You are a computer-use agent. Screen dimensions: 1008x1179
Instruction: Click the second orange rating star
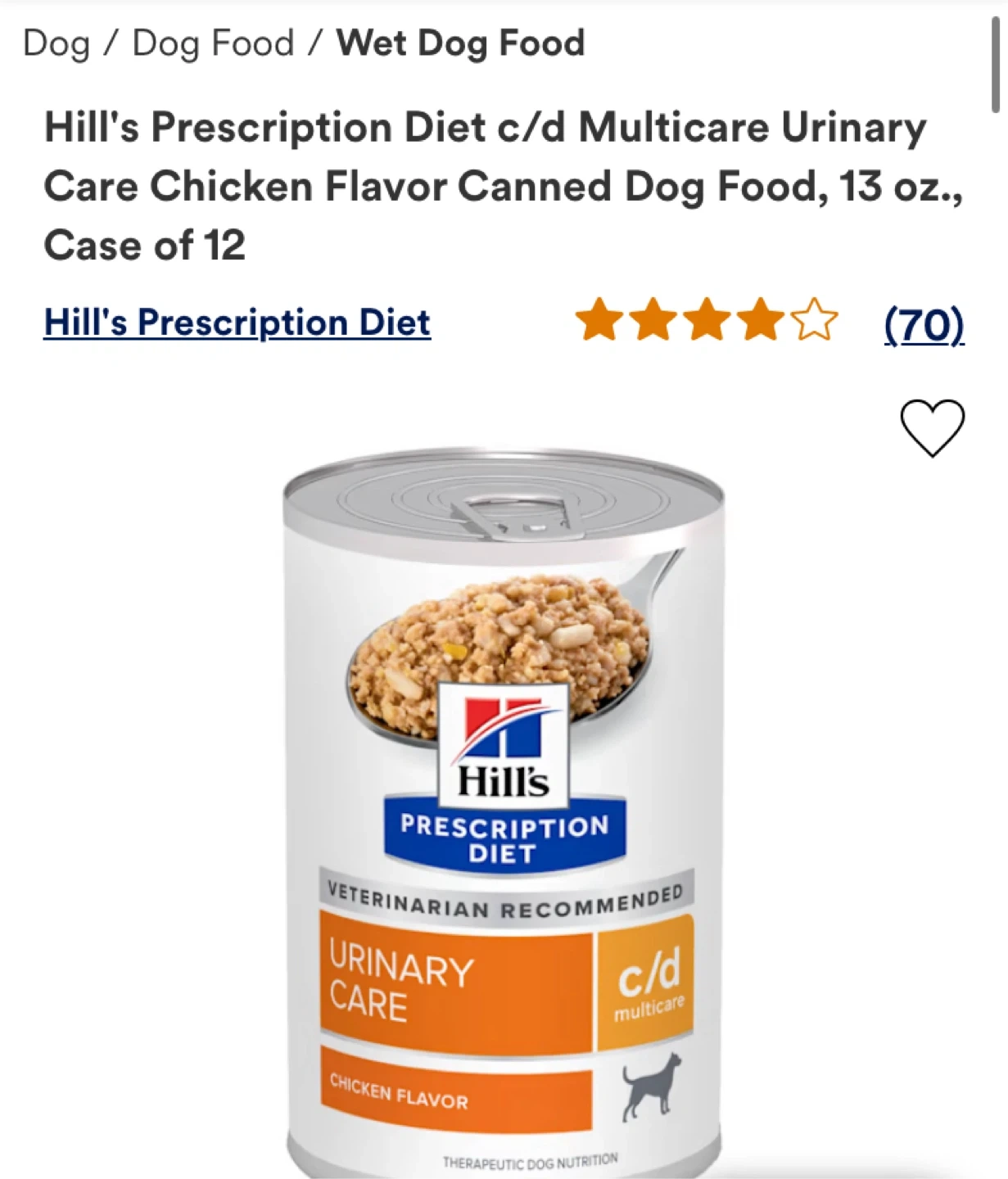point(653,321)
